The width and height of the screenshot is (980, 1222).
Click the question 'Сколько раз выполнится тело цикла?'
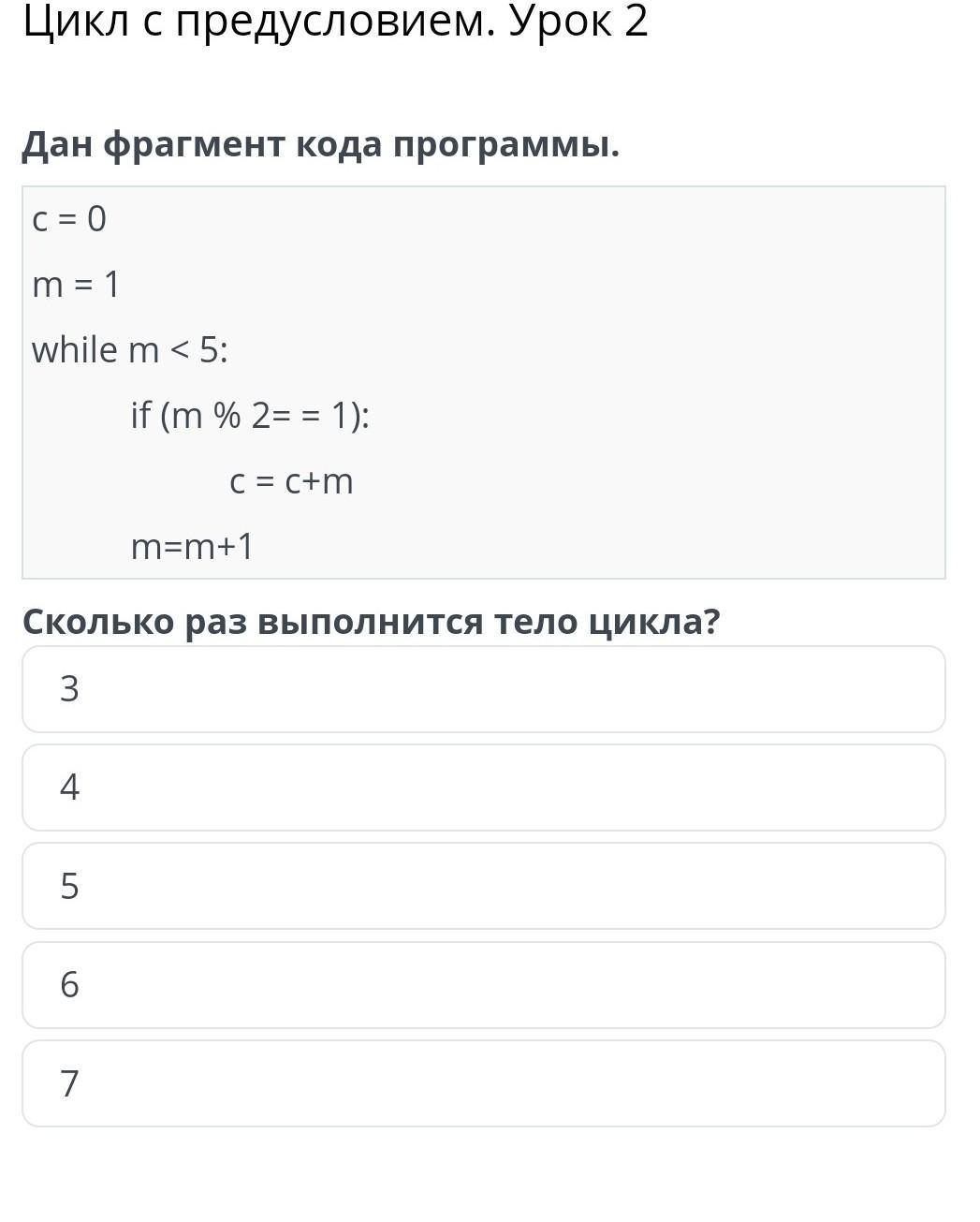[x=372, y=622]
